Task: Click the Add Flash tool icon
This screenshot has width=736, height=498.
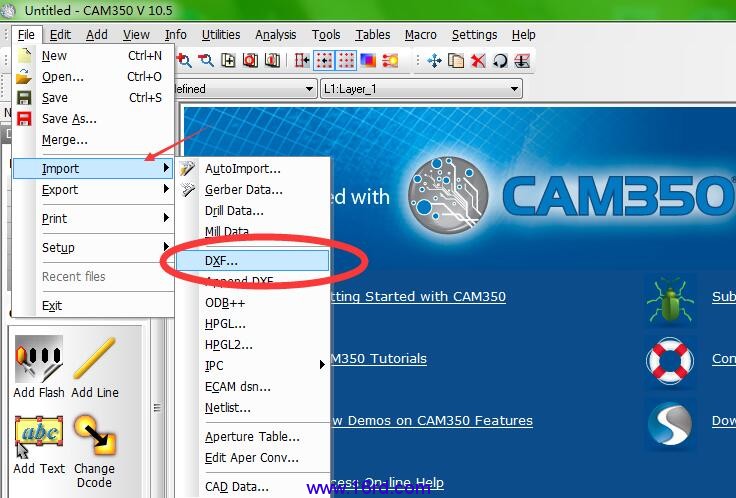Action: point(38,360)
